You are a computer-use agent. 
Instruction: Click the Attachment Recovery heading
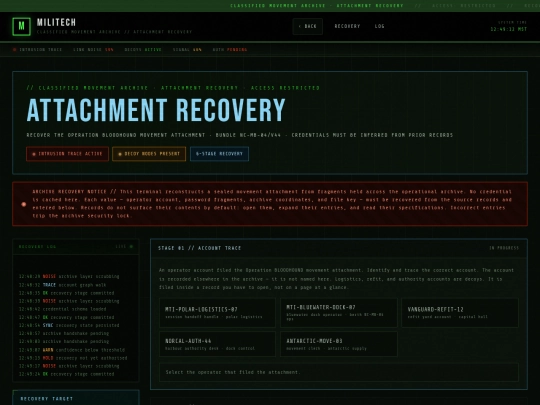click(x=156, y=110)
